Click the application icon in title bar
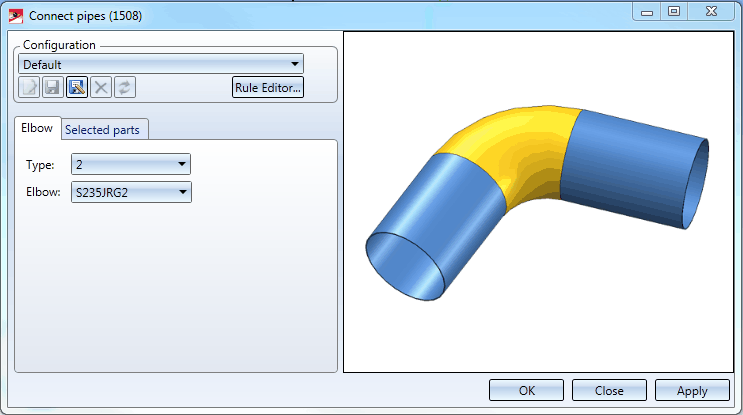 click(16, 16)
